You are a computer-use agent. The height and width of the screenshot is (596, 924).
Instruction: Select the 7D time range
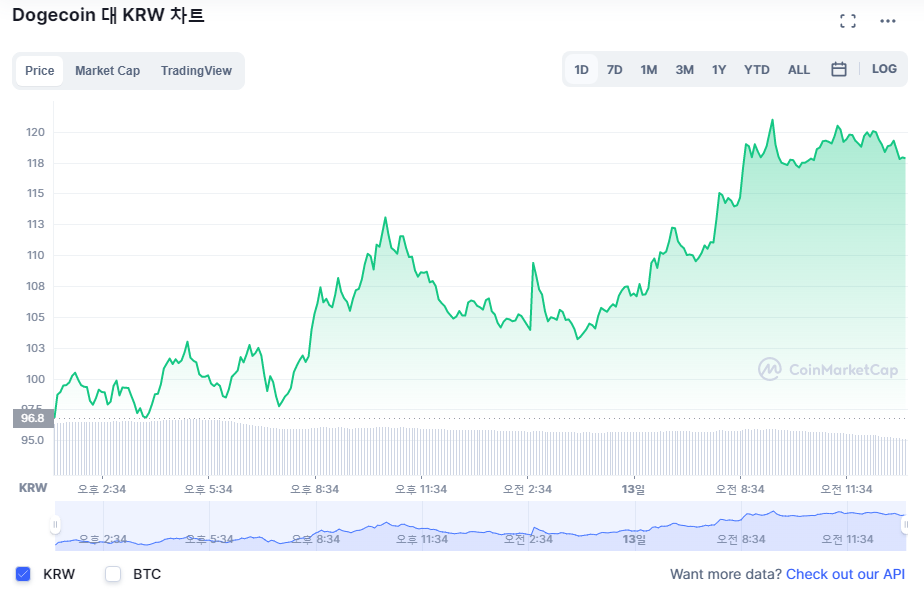615,70
